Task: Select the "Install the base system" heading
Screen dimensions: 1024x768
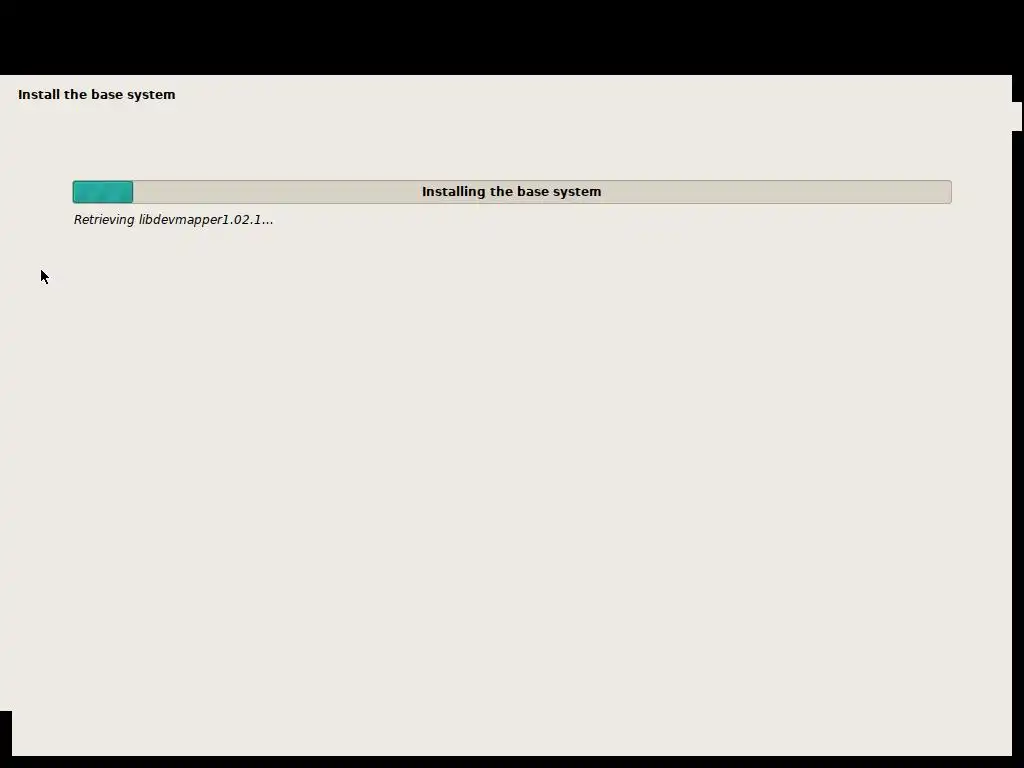Action: pyautogui.click(x=97, y=95)
